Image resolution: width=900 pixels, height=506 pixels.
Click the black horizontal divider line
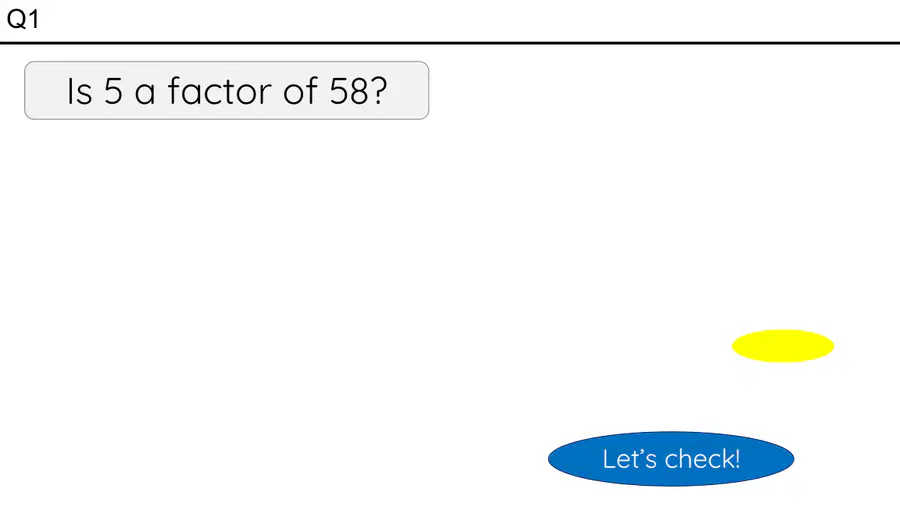(x=450, y=42)
